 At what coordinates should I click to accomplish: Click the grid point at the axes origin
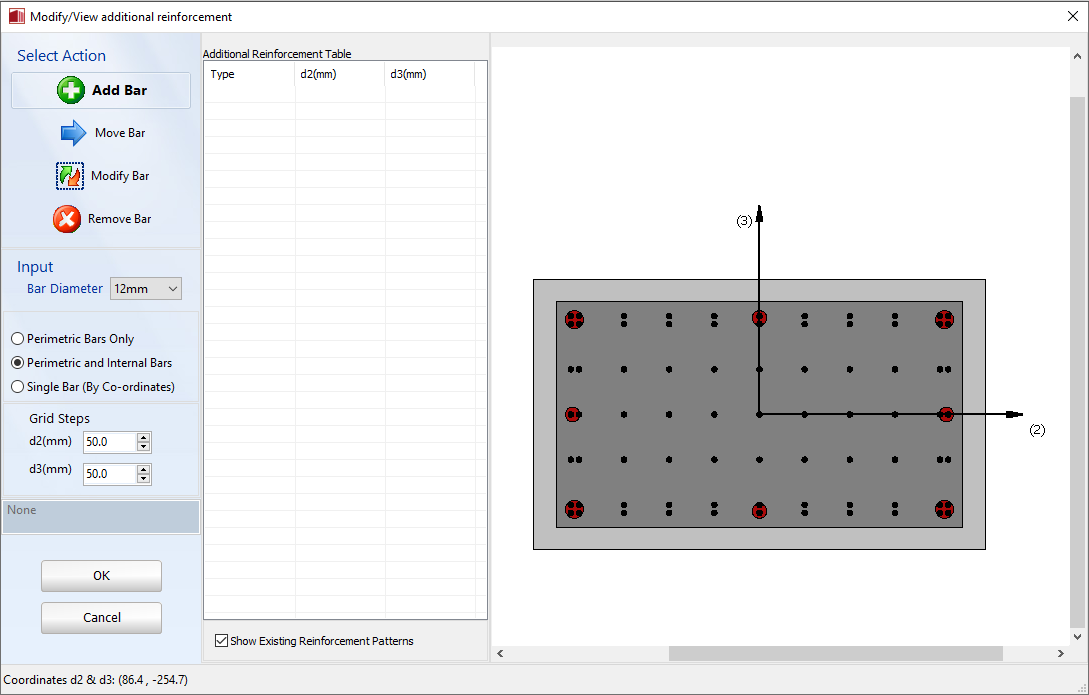[x=759, y=415]
